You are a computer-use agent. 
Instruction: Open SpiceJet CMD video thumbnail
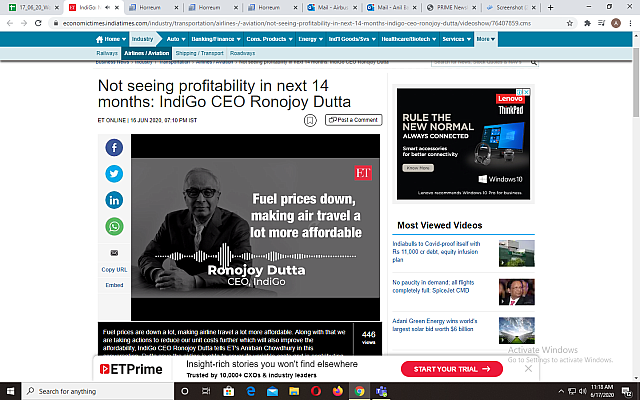click(517, 292)
